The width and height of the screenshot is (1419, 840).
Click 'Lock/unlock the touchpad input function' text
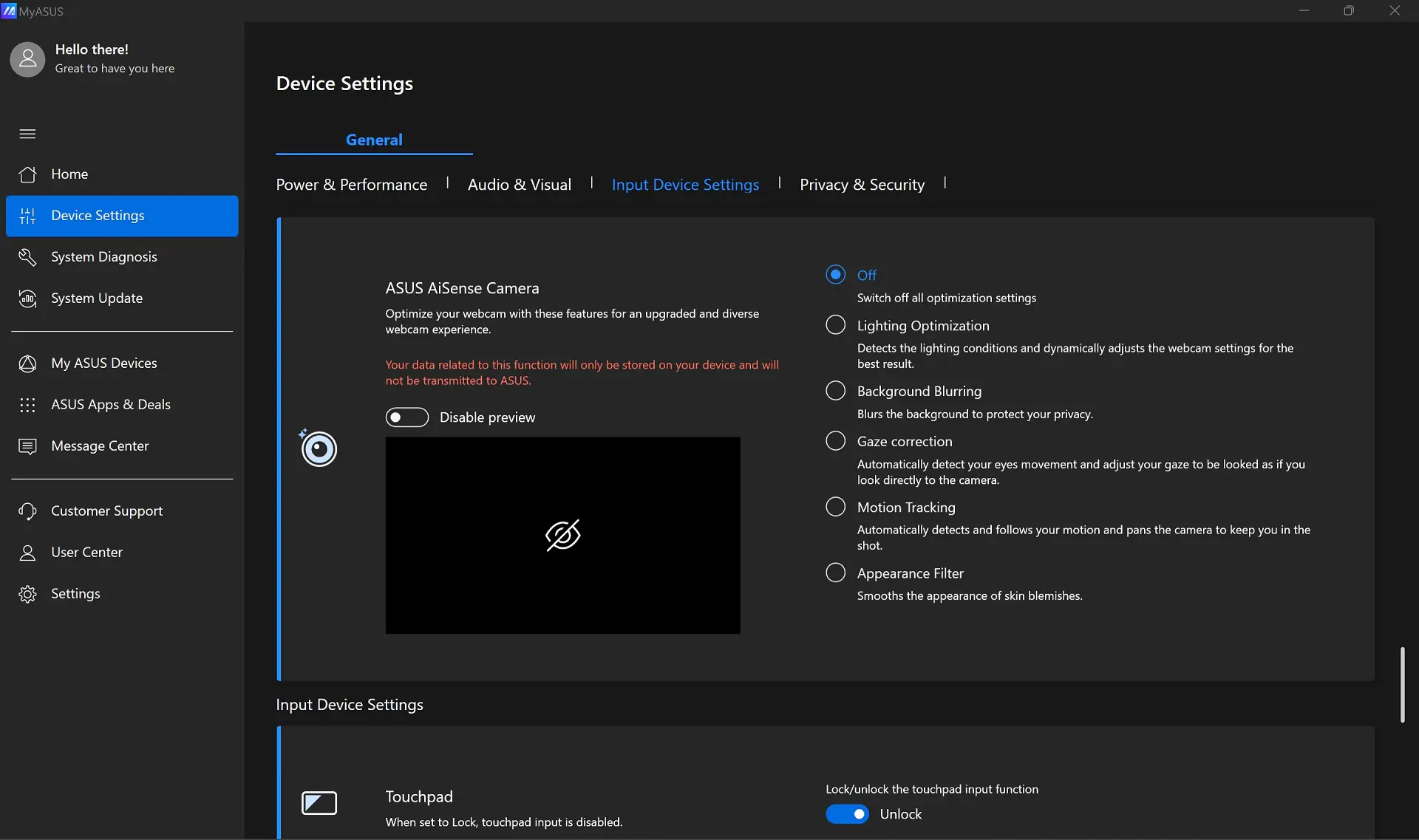click(931, 789)
